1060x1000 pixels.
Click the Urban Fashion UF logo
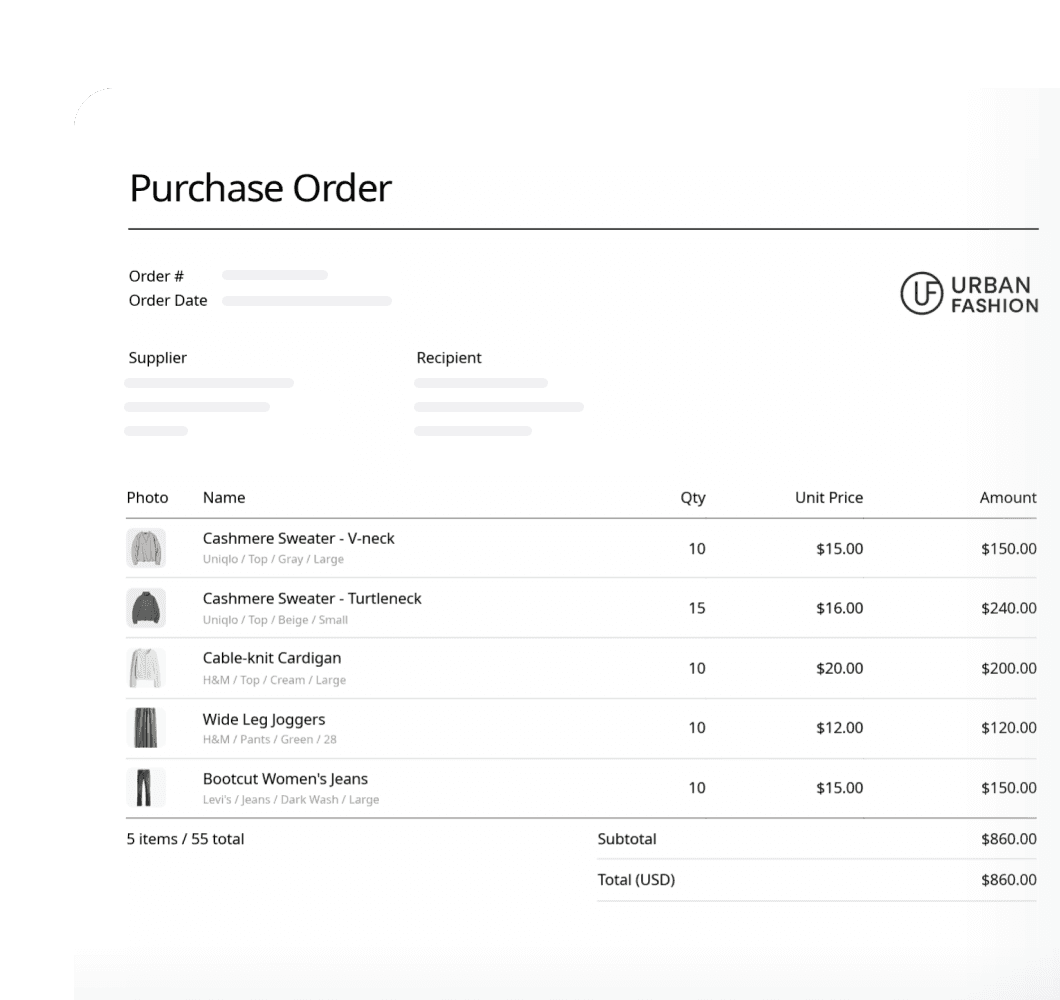coord(969,293)
